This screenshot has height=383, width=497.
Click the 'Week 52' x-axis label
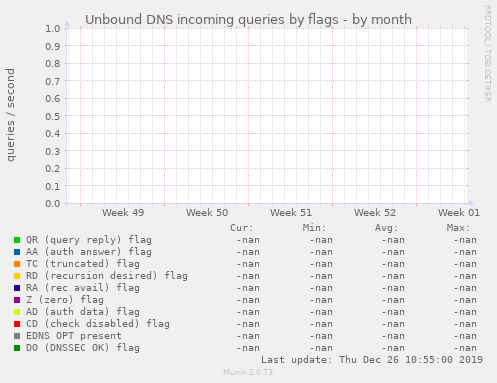pos(375,213)
